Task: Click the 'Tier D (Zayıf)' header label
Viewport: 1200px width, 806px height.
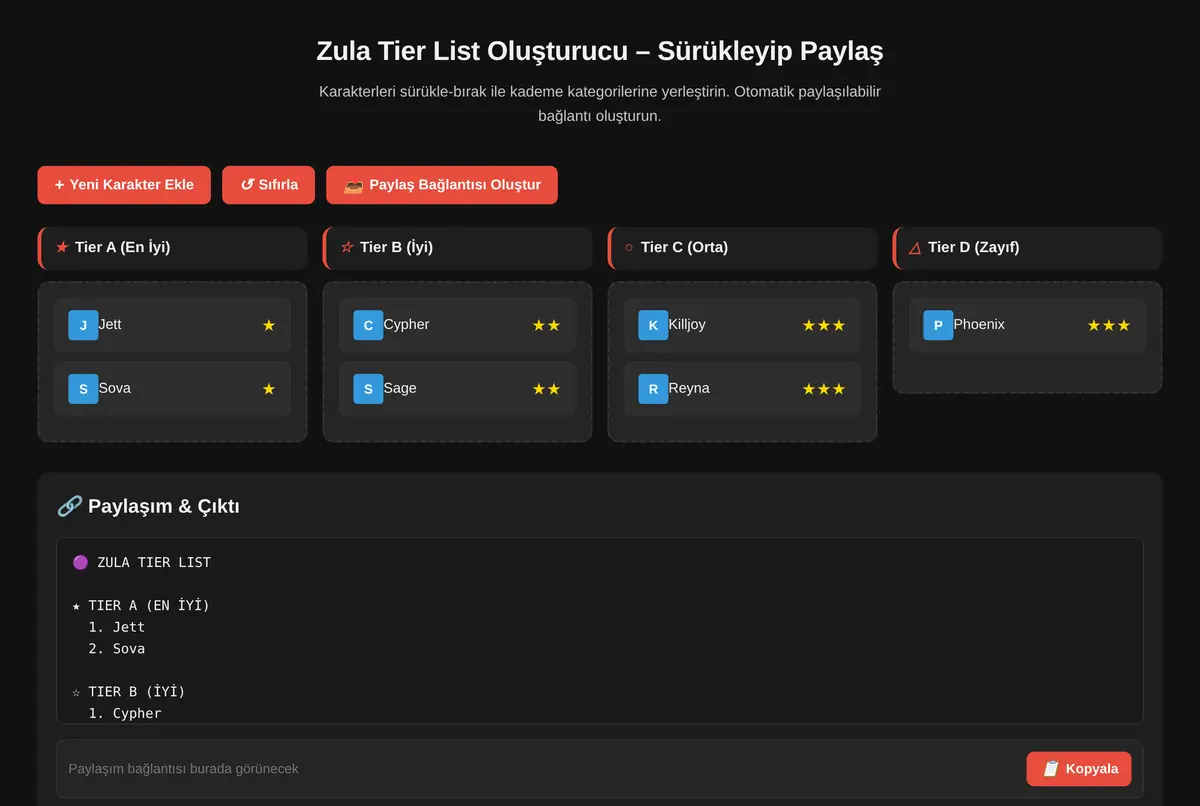Action: pos(973,247)
